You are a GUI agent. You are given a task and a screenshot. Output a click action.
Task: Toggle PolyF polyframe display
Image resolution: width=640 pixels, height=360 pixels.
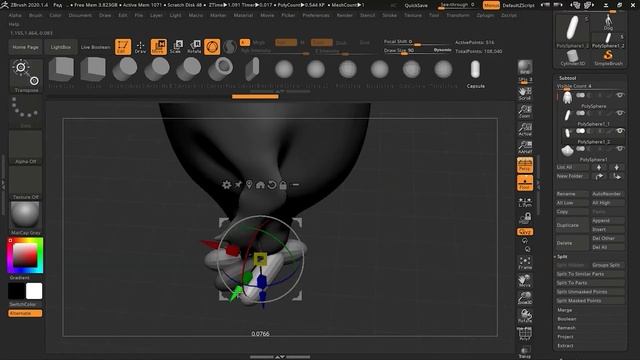[x=525, y=334]
